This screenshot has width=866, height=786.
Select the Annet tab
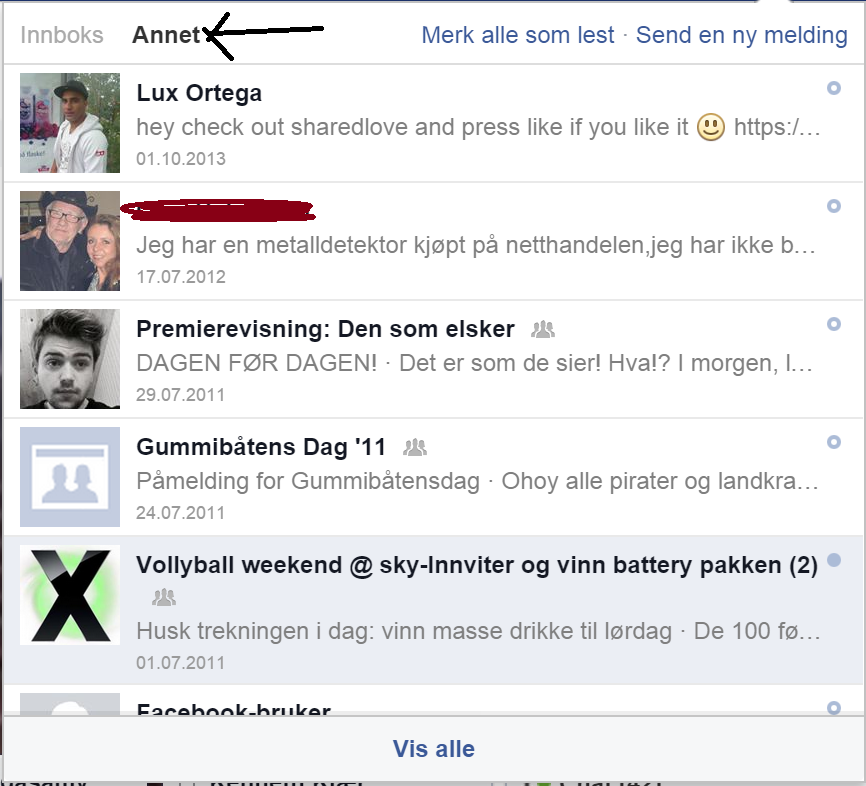click(x=166, y=35)
